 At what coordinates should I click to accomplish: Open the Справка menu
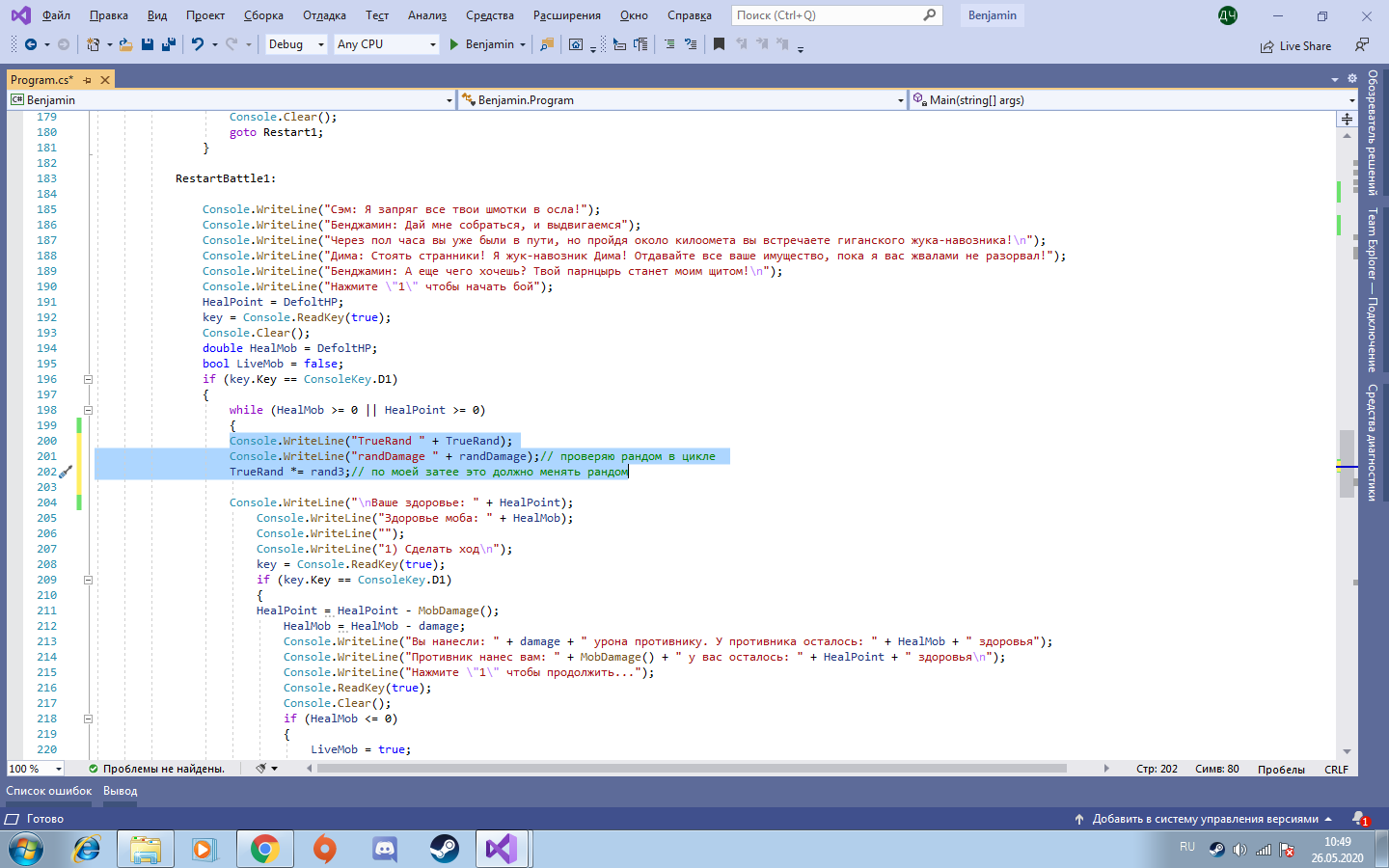(x=690, y=15)
